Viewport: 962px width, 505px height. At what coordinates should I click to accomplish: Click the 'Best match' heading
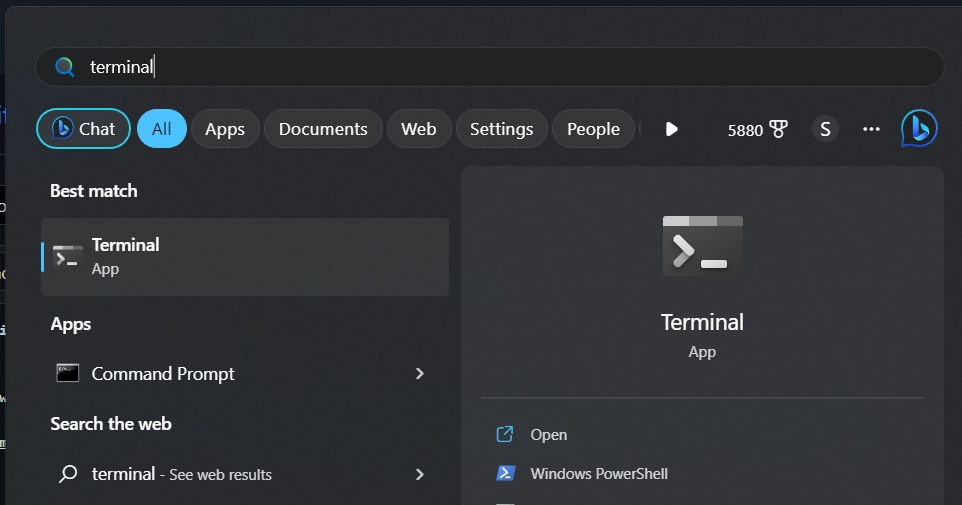94,191
